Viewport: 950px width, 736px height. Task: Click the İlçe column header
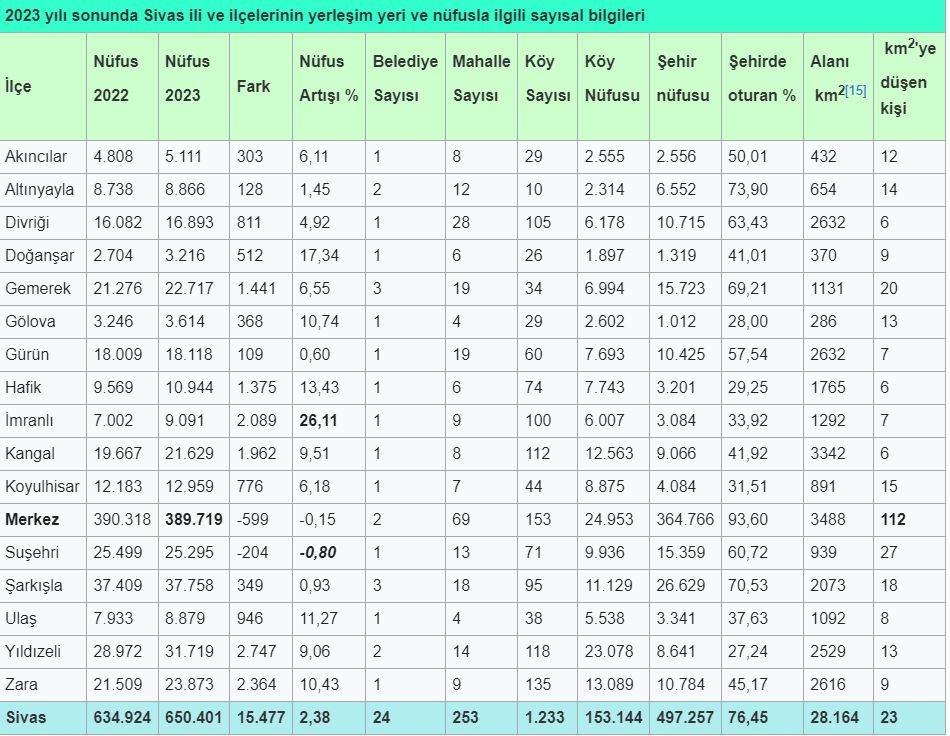tap(18, 86)
